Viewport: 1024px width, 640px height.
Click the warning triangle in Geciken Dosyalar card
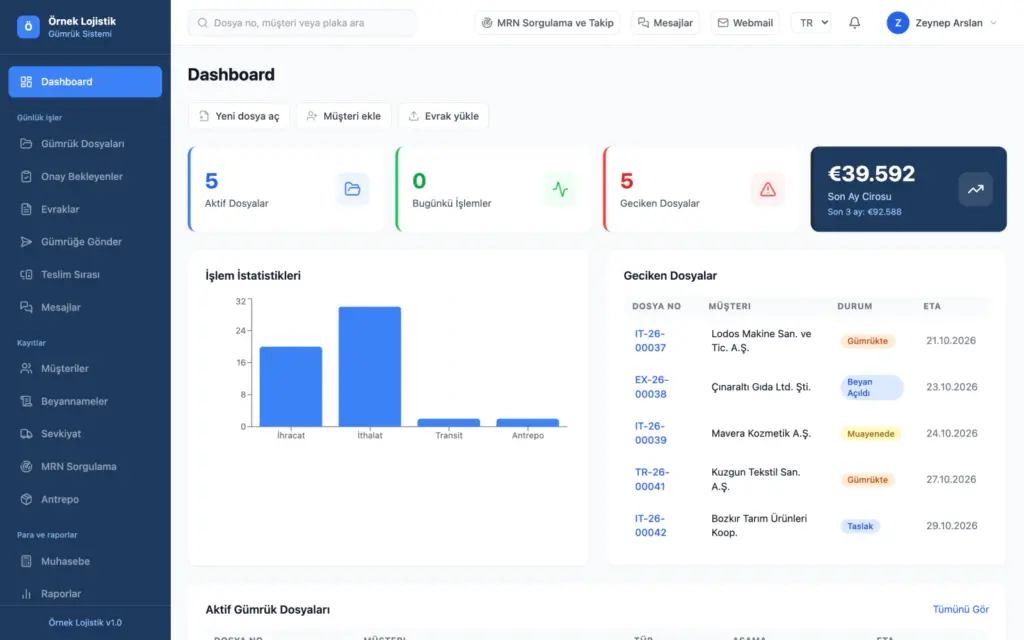click(767, 189)
